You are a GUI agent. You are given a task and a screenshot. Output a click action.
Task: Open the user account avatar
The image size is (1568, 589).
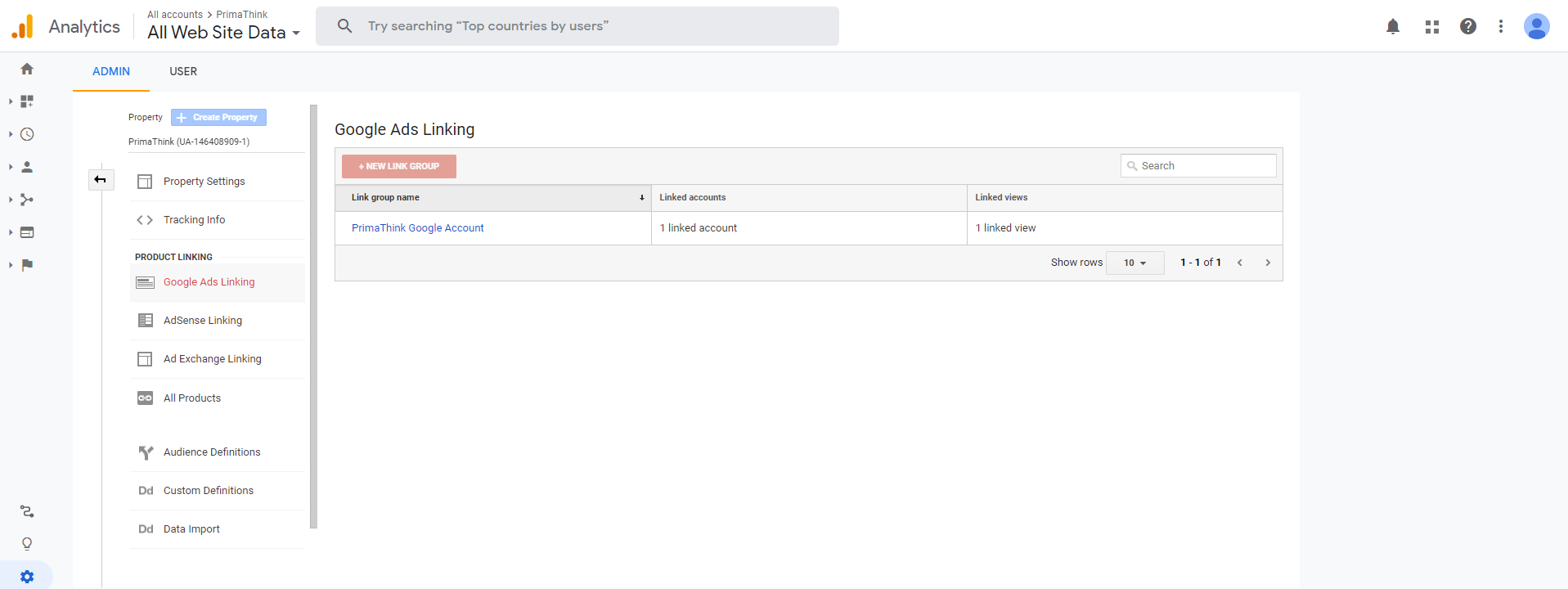click(1537, 26)
